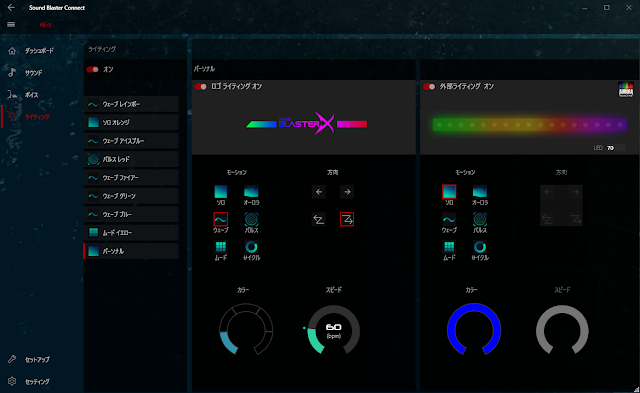Viewport: 640px width, 393px height.
Task: Toggle ロゴ ライティング オン switch
Action: (200, 87)
